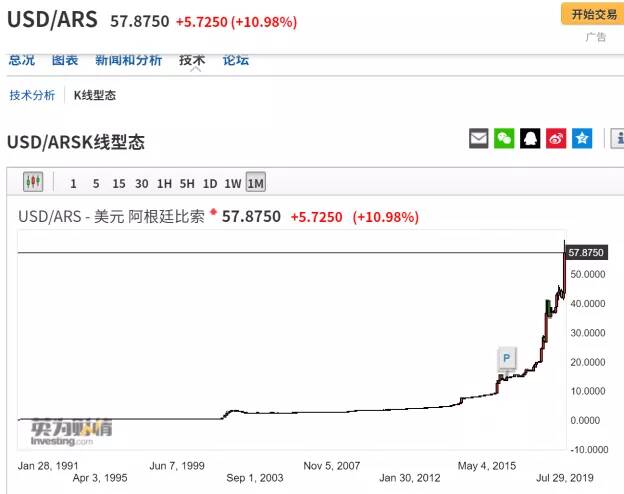The width and height of the screenshot is (624, 494).
Task: Select the 1 minute timeframe
Action: tap(73, 184)
